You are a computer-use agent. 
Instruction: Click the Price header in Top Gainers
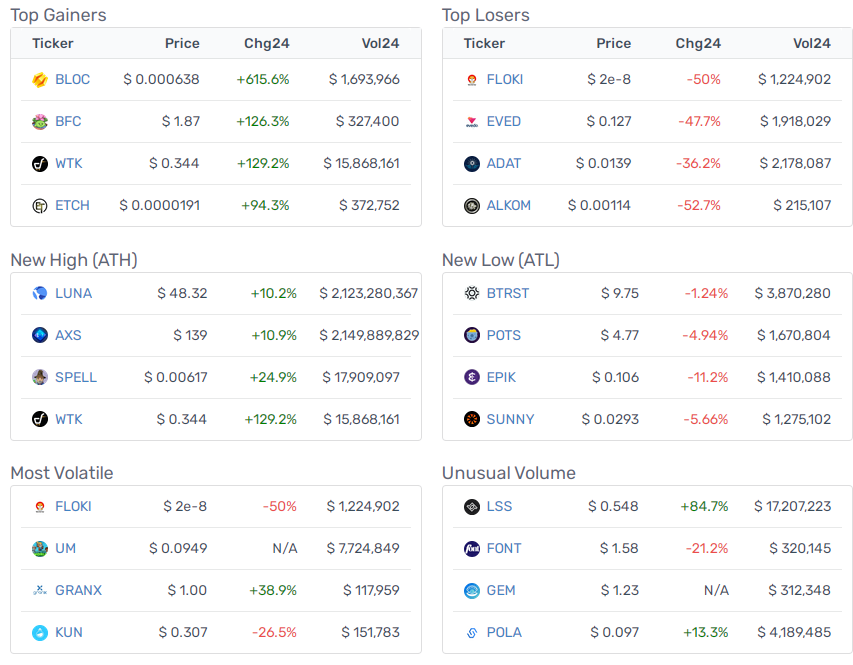pyautogui.click(x=182, y=44)
